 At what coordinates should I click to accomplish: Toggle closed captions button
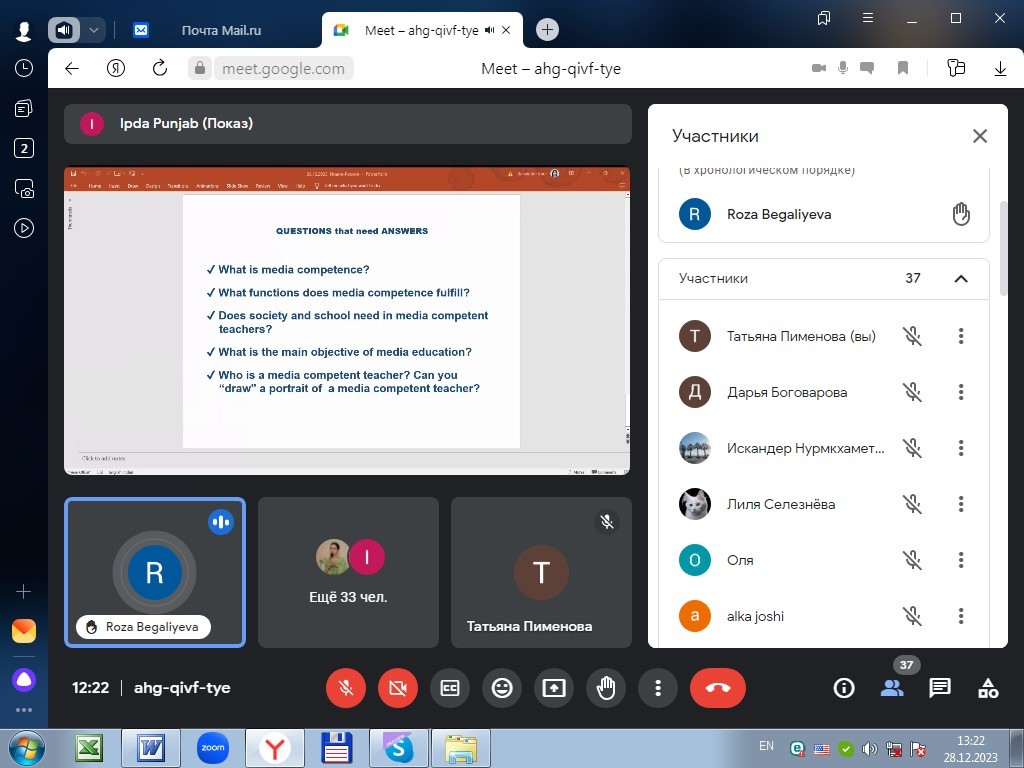(x=450, y=688)
